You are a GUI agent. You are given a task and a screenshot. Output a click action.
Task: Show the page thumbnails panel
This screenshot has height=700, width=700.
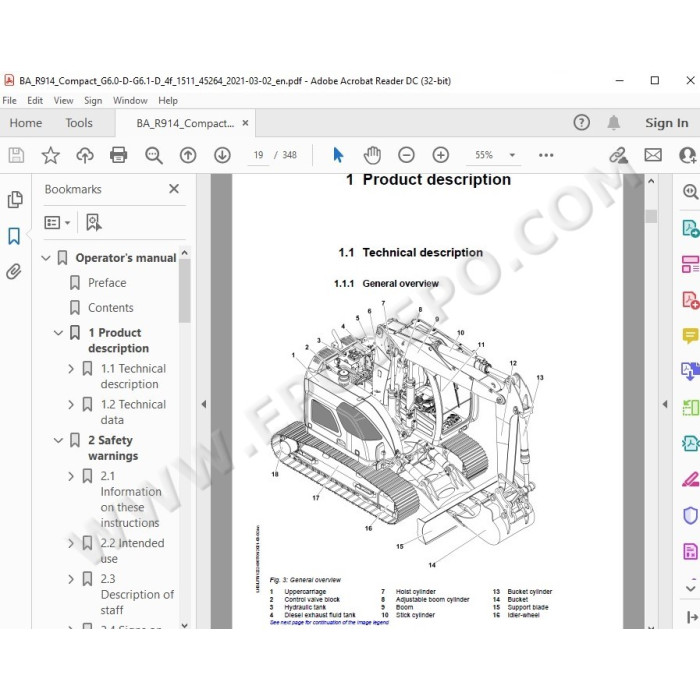(15, 200)
